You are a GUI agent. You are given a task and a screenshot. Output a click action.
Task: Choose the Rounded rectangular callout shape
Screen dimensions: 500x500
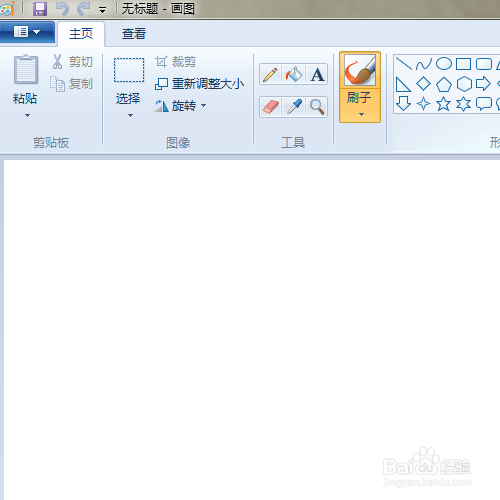[484, 104]
